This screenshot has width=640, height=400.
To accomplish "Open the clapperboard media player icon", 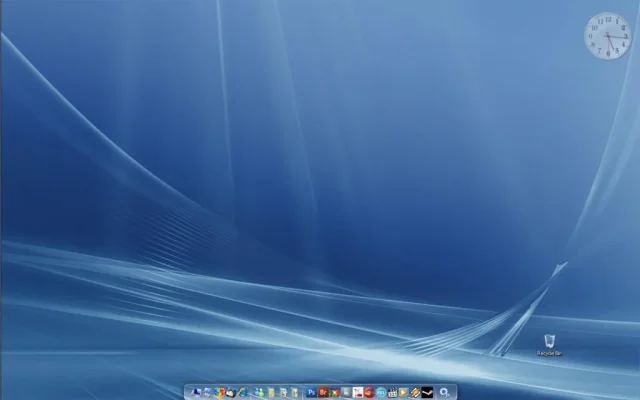I will (393, 392).
